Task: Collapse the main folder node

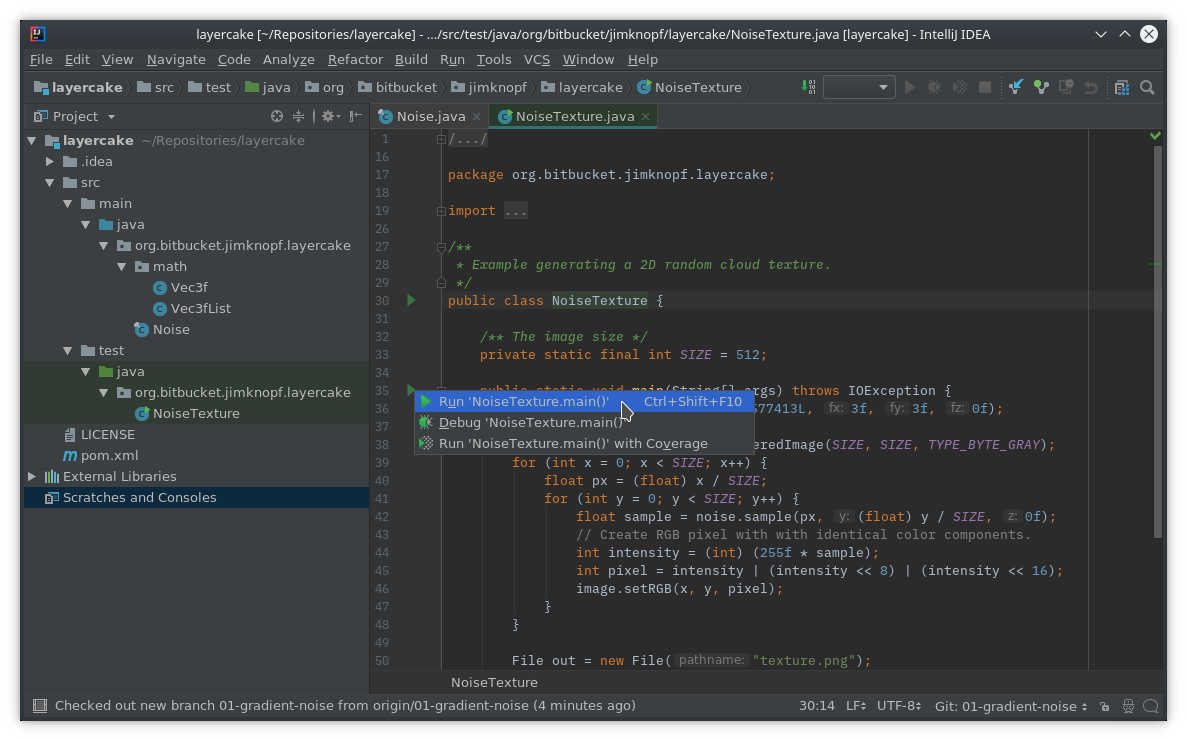Action: pyautogui.click(x=68, y=204)
